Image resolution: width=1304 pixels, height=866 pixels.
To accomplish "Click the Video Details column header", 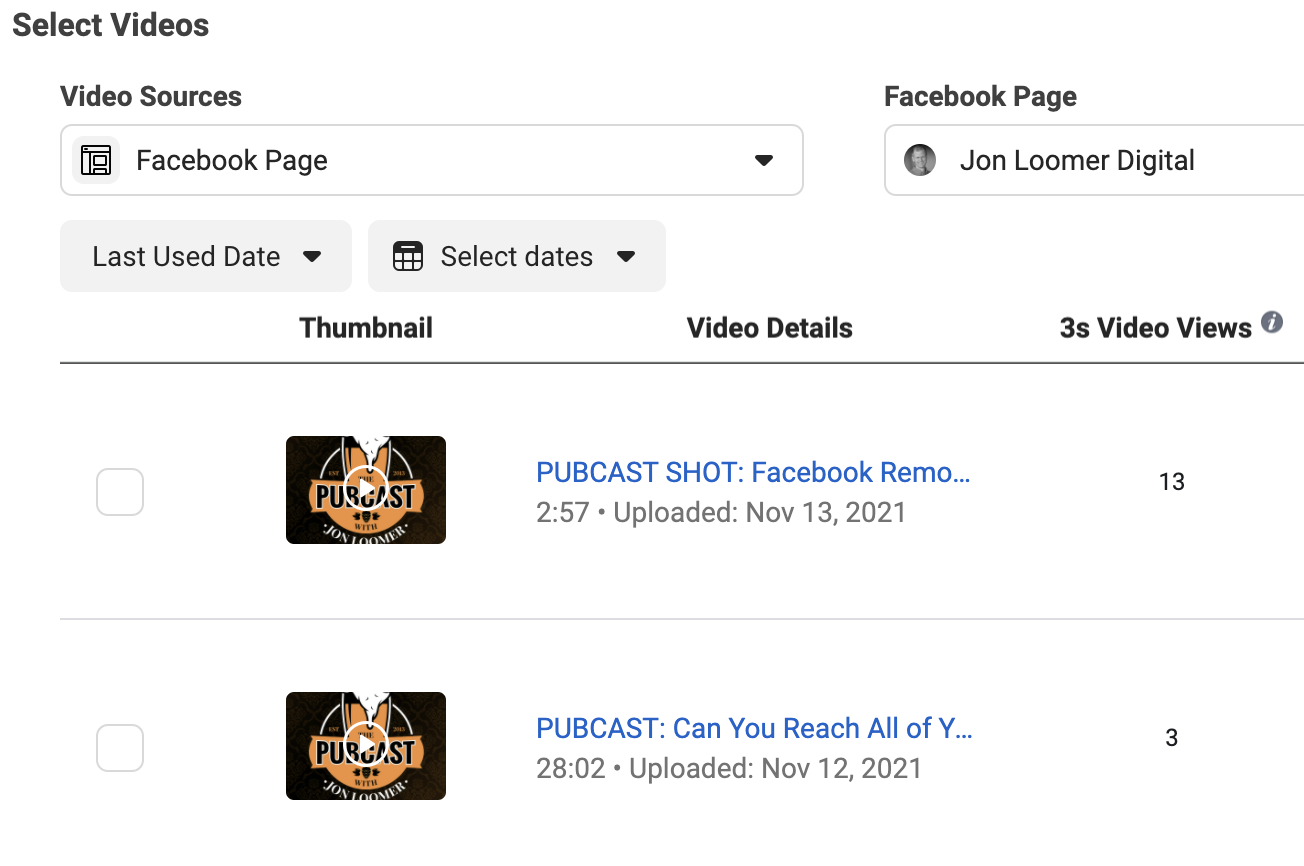I will click(770, 328).
